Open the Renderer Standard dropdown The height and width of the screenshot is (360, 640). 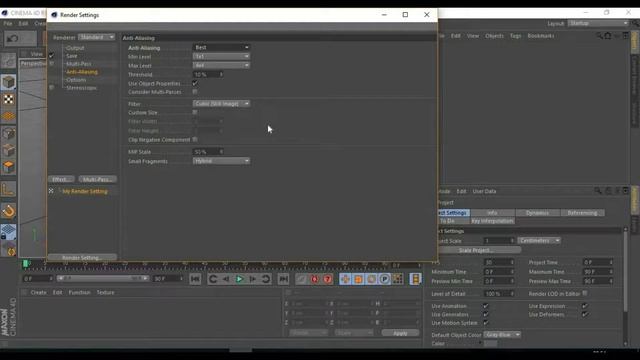click(x=97, y=37)
